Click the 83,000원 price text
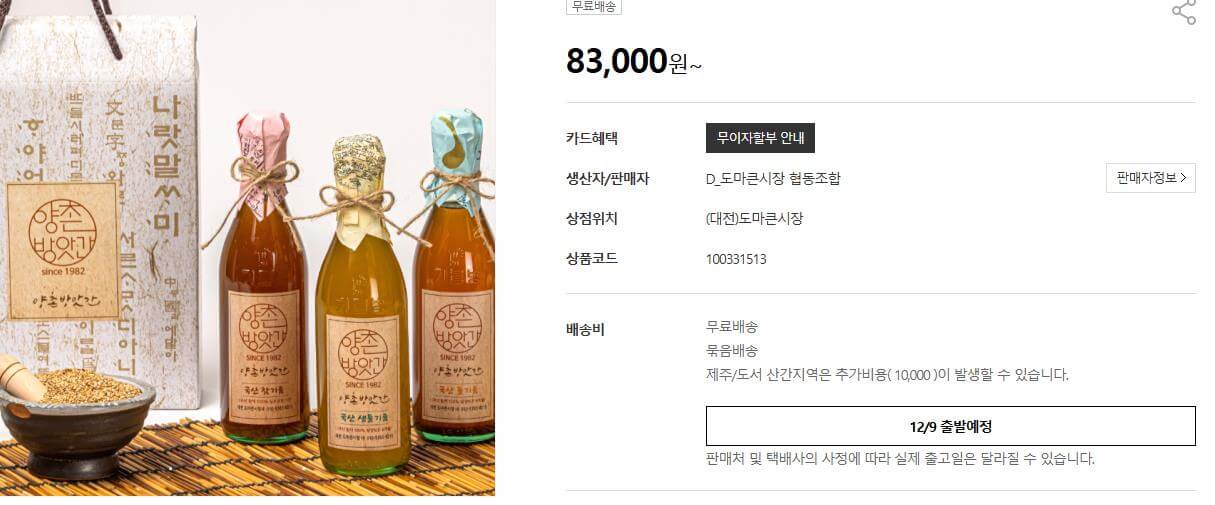Image resolution: width=1215 pixels, height=505 pixels. click(x=634, y=61)
